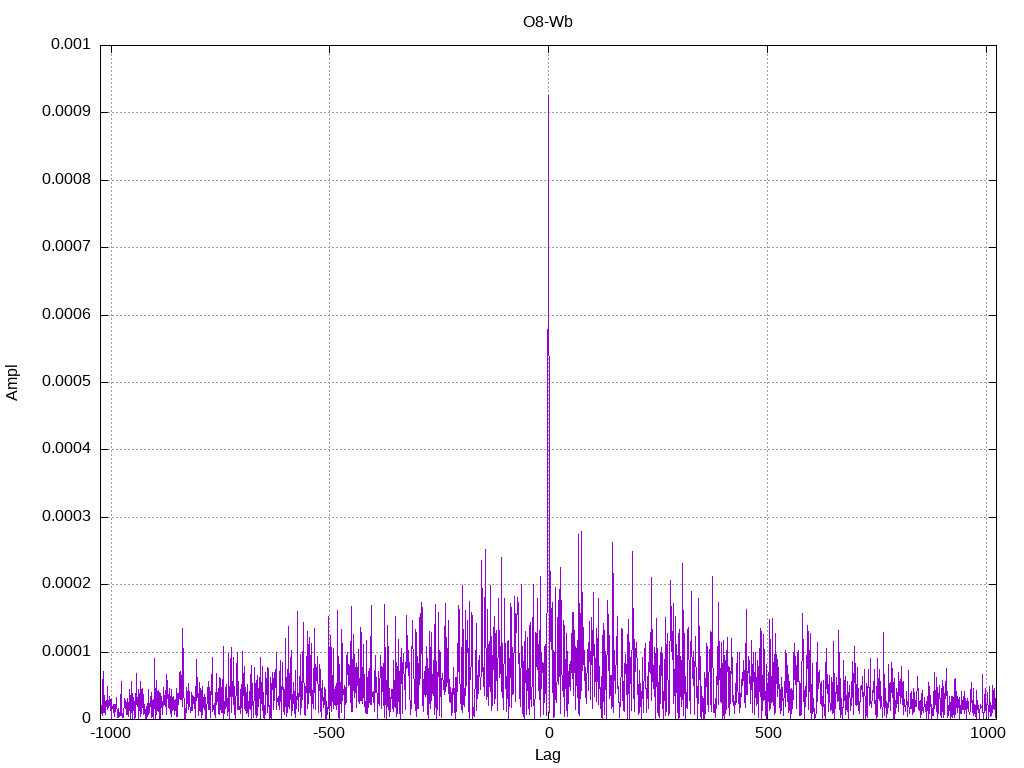Click the 0 label on the y-axis
Screen dimensions: 1024x768
point(87,718)
